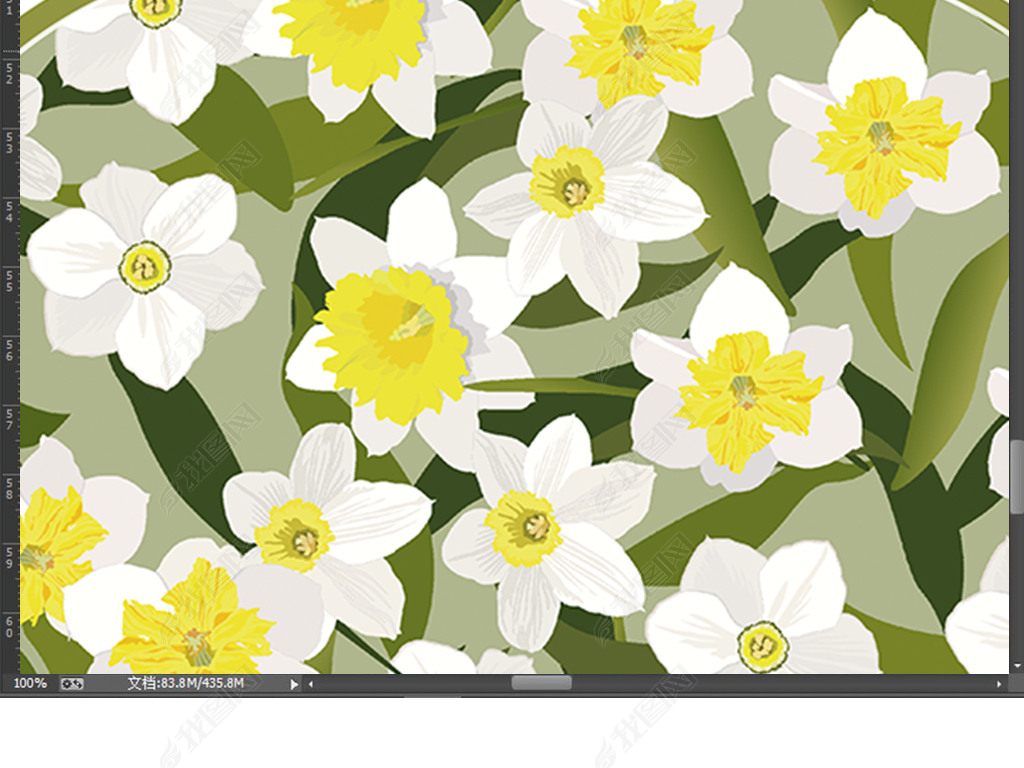Screen dimensions: 1024x768
Task: Click the document size info 83.8M/435.8M
Action: pos(186,683)
